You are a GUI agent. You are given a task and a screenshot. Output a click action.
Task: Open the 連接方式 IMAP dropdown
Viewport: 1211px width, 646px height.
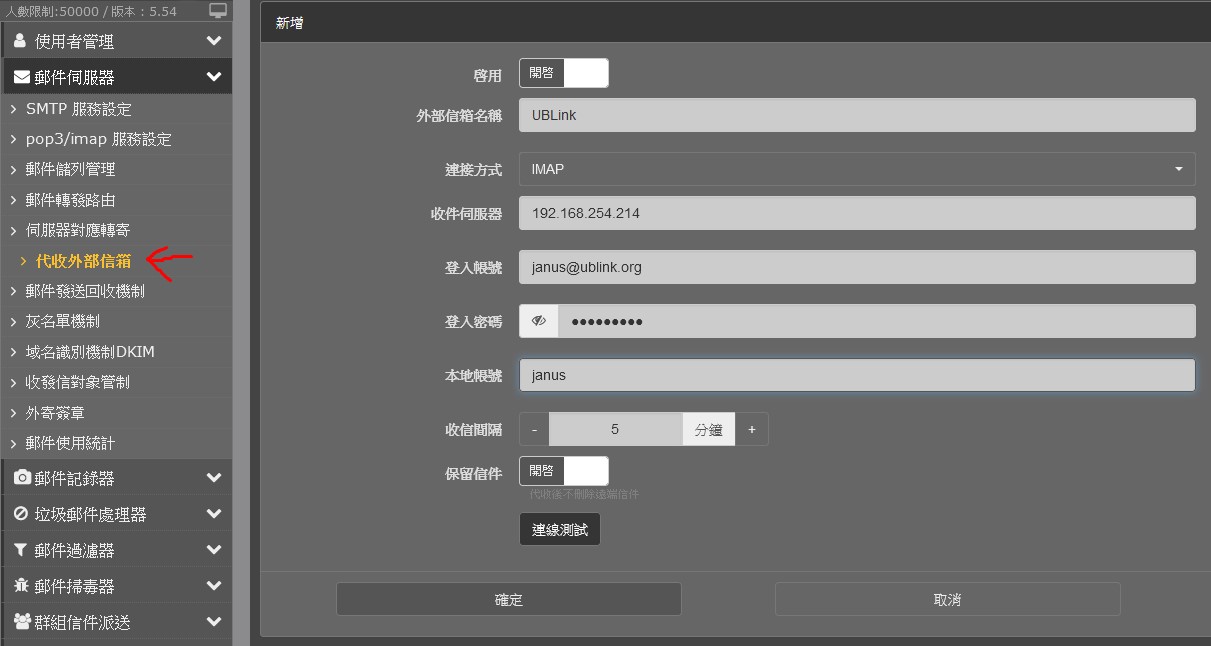click(x=856, y=169)
